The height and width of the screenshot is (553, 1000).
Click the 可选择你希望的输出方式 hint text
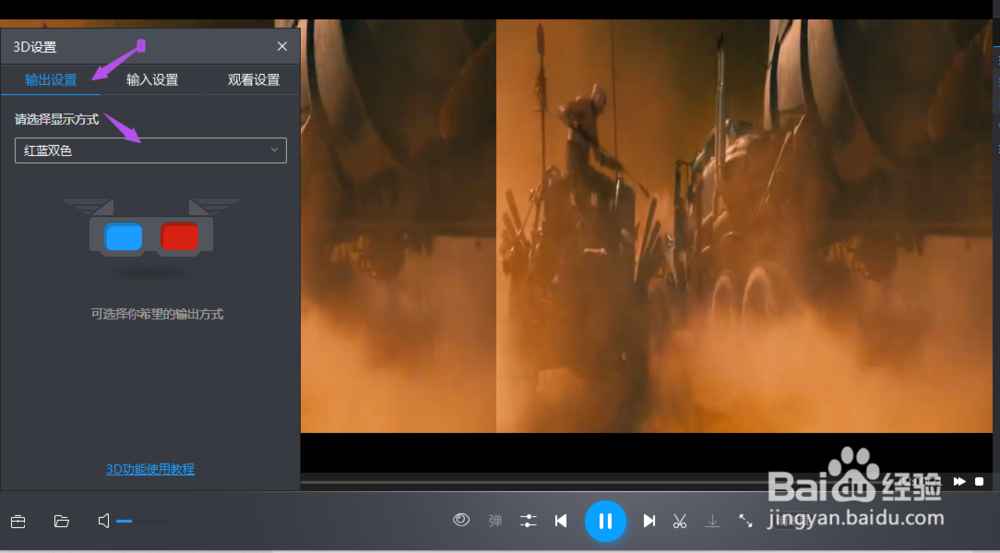157,314
